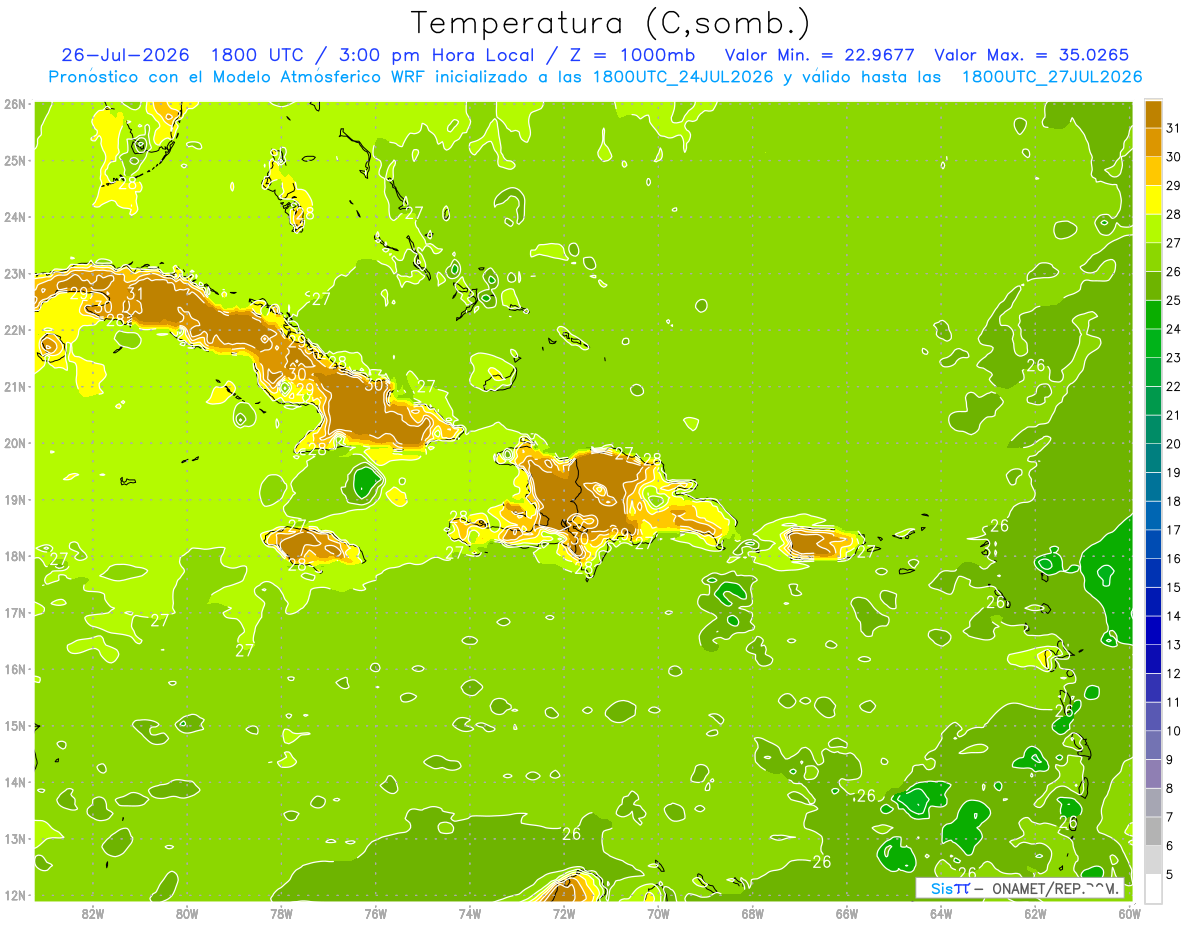Click the 'Valor Min. = 22.9677' readout
1200x927 pixels.
pos(819,54)
